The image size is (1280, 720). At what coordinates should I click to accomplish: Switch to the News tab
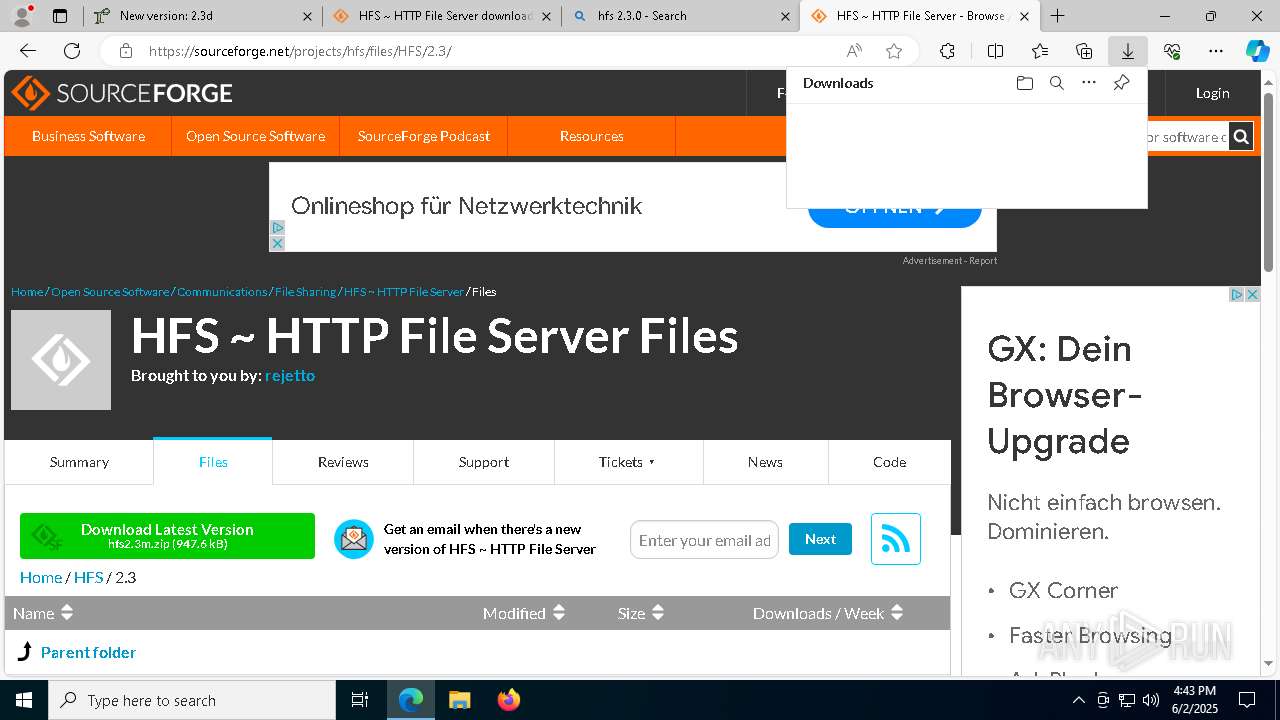pos(765,462)
